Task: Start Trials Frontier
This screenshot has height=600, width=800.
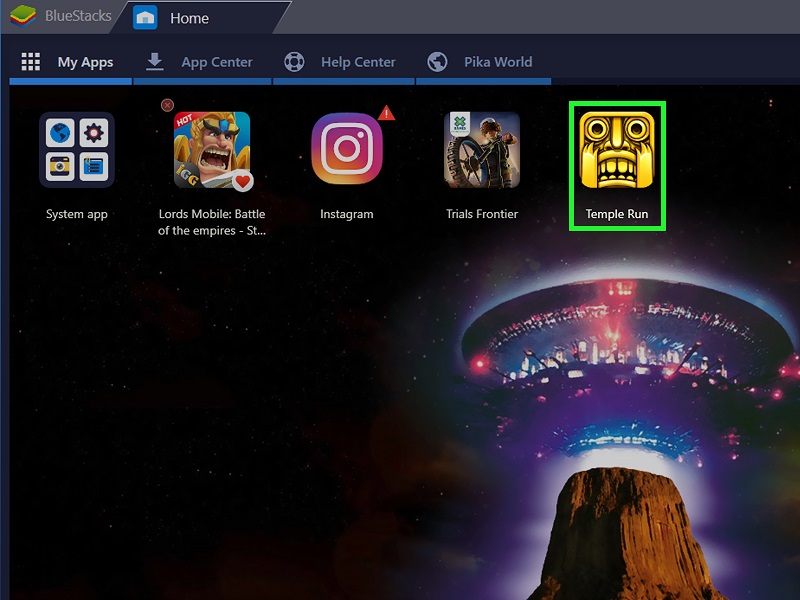Action: (482, 150)
